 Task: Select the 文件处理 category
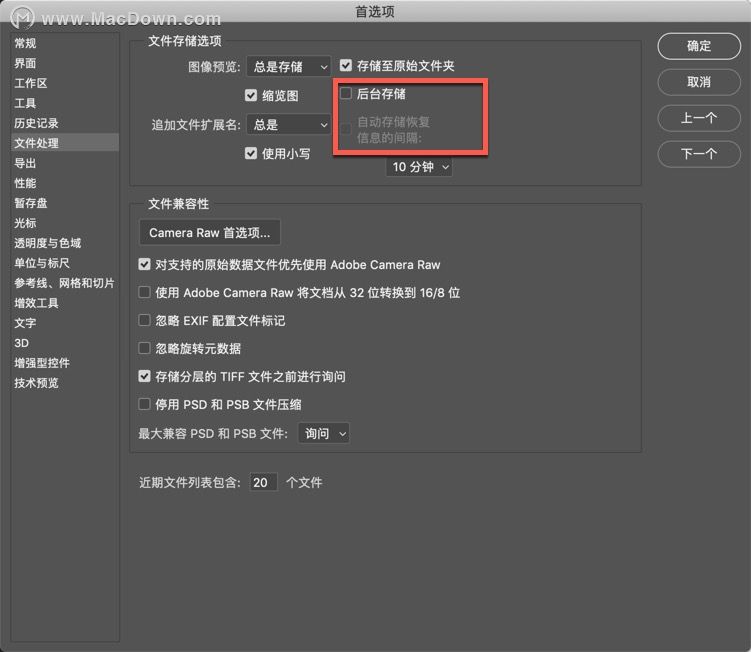pos(65,143)
